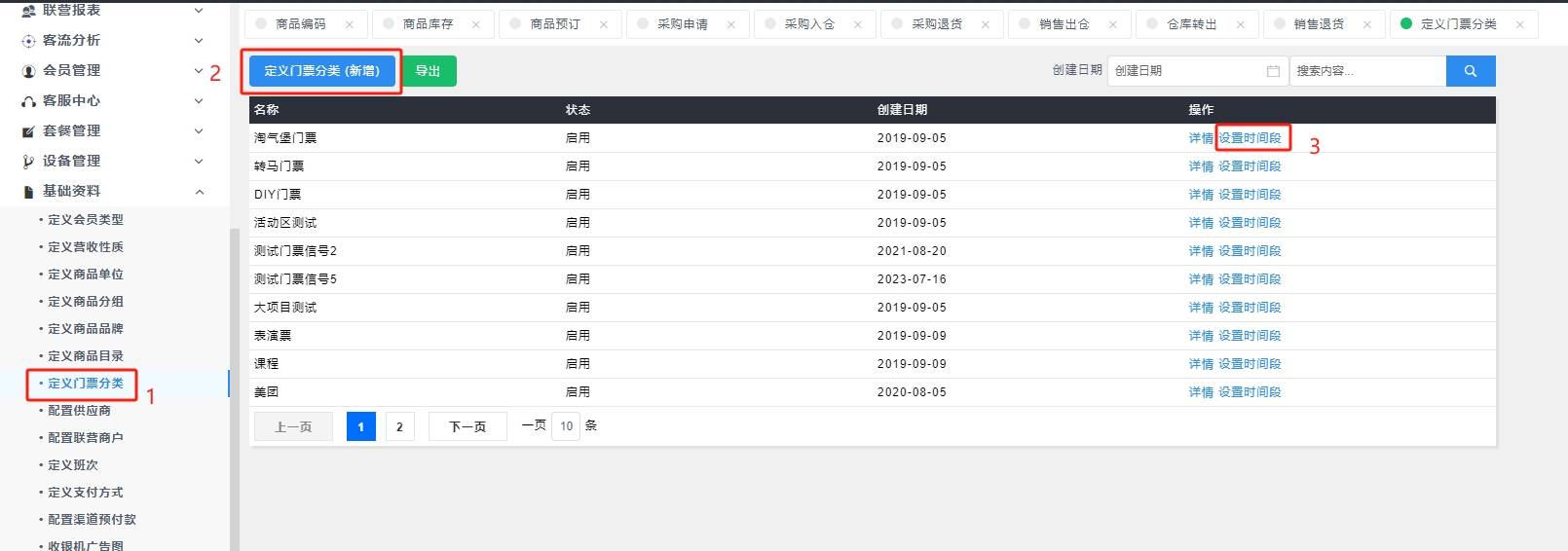Close the 销售退货 tab
1568x551 pixels.
pyautogui.click(x=1367, y=24)
